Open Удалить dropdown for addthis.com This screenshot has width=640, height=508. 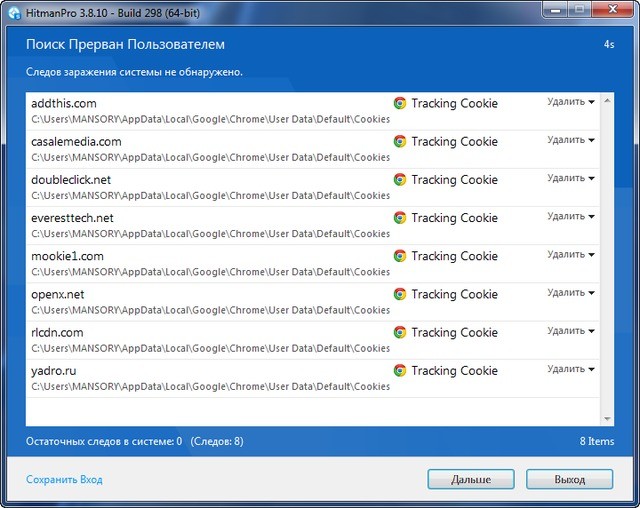pyautogui.click(x=571, y=102)
